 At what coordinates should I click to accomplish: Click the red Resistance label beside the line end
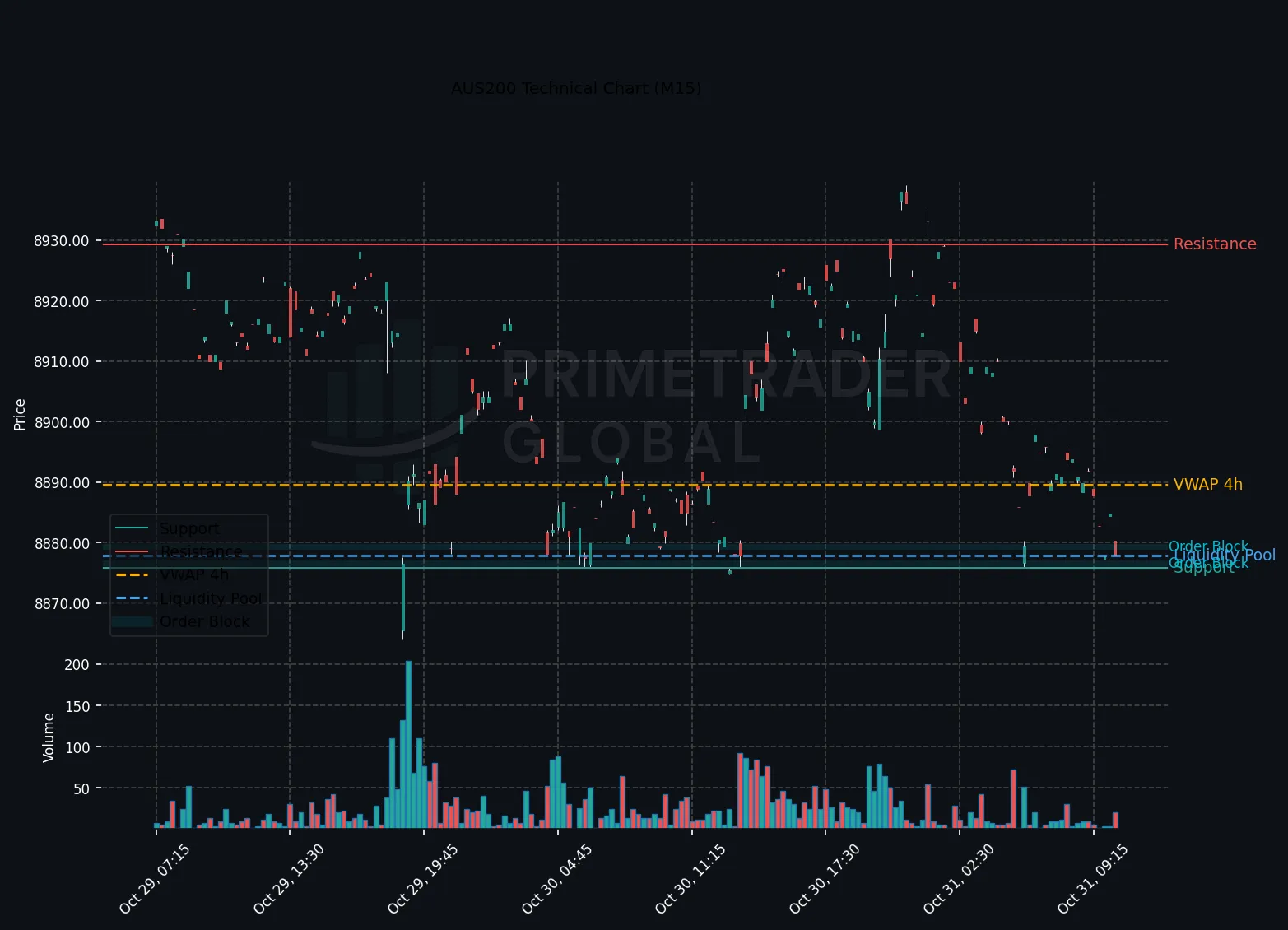point(1215,244)
